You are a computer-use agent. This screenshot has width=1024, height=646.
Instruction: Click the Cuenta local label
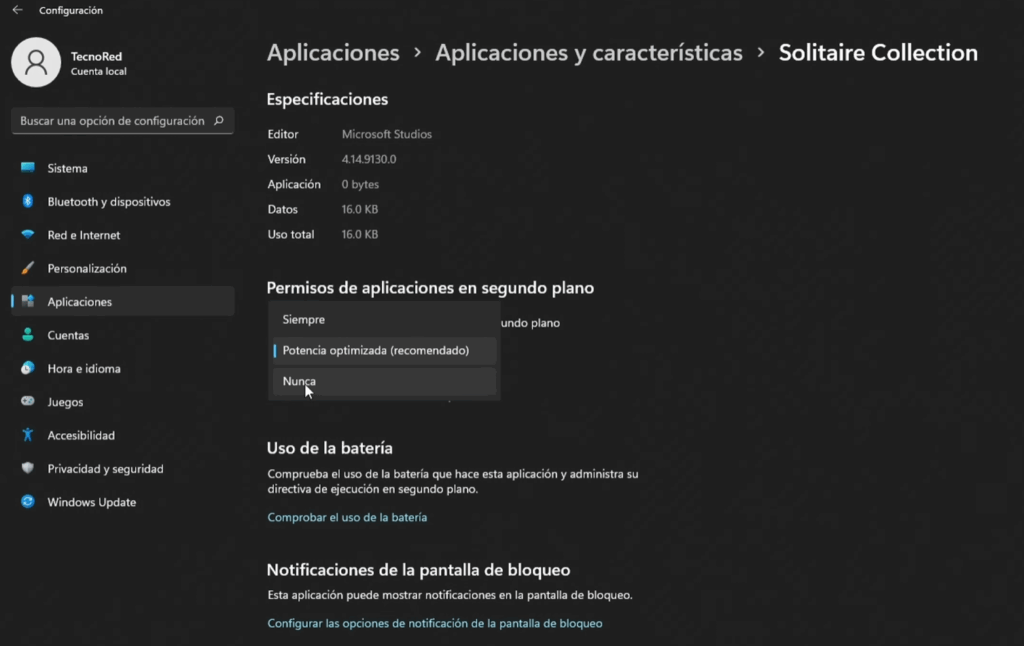click(99, 71)
